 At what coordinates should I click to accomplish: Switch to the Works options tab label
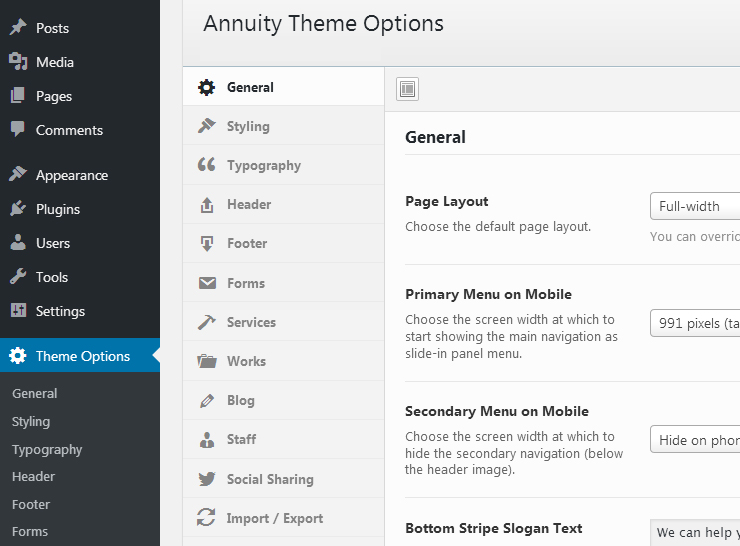tap(246, 361)
